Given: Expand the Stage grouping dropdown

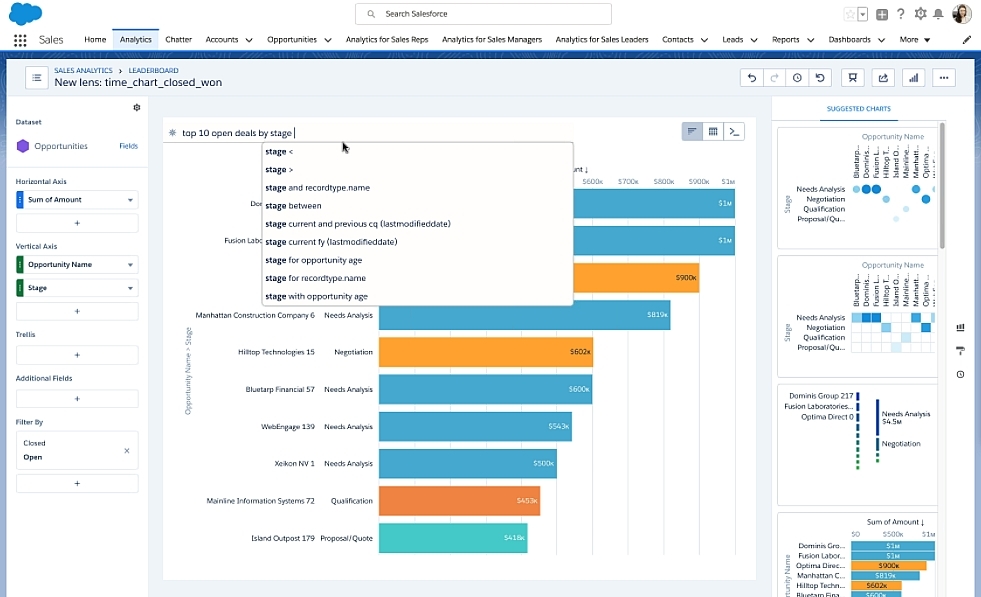Looking at the screenshot, I should (130, 288).
